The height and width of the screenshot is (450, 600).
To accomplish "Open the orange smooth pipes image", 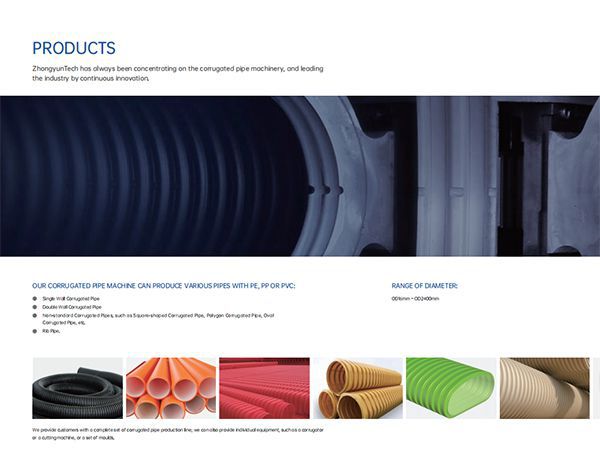I will [171, 388].
